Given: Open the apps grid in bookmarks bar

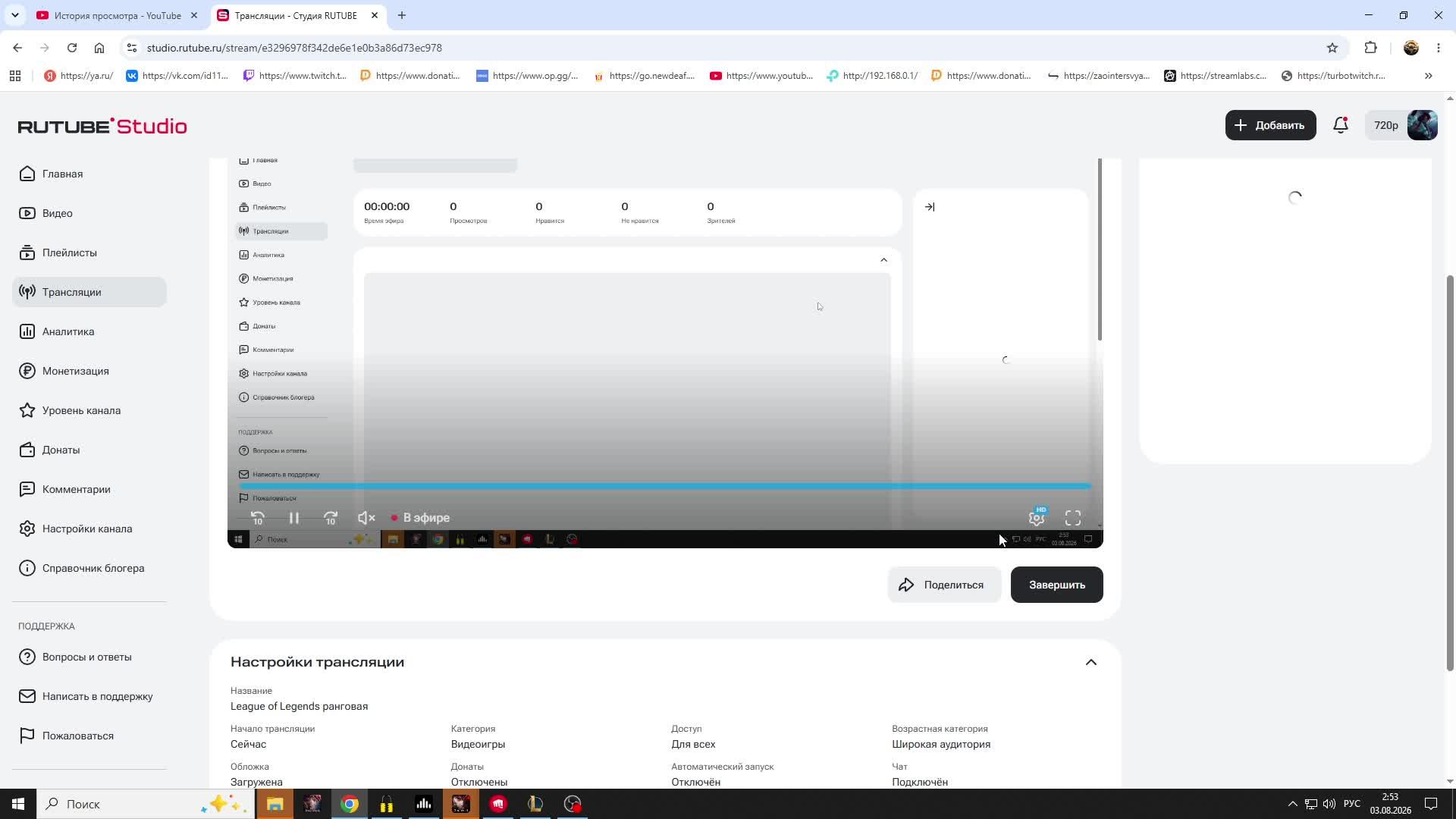Looking at the screenshot, I should (x=15, y=76).
